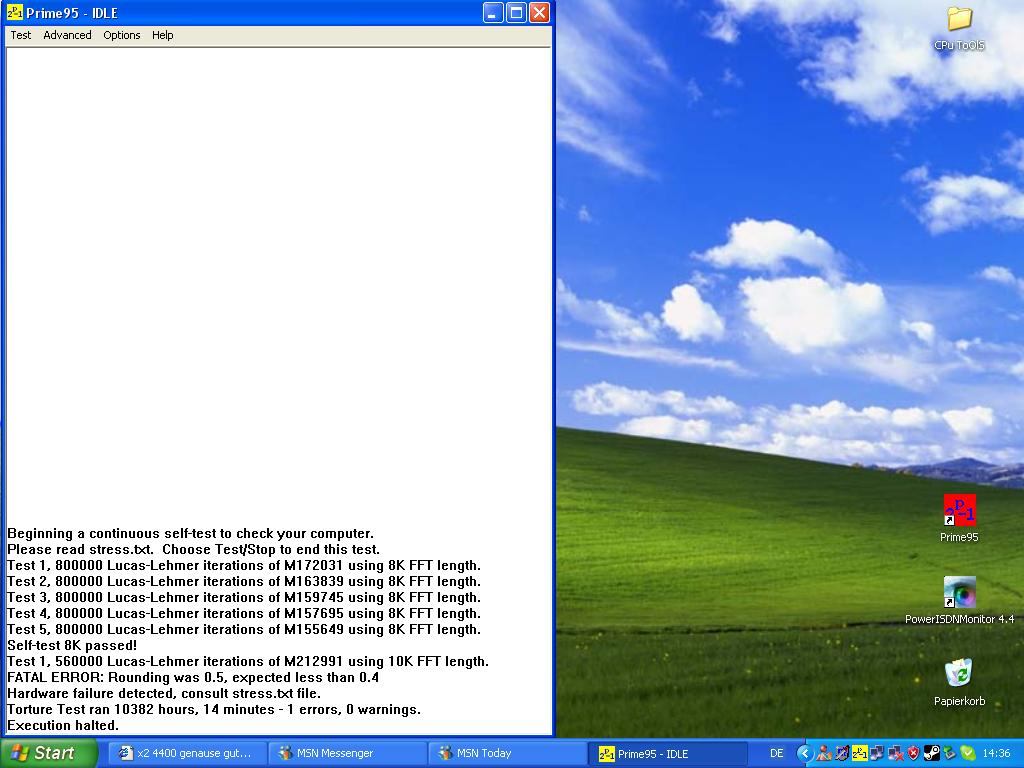Click red Security Center shield tray icon

914,753
